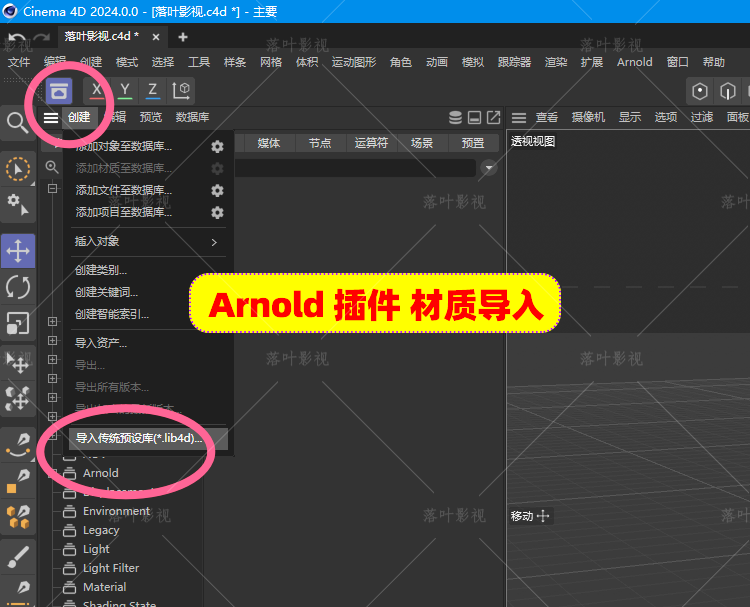The image size is (750, 607).
Task: Open the asset browser hamburger menu
Action: (x=51, y=117)
